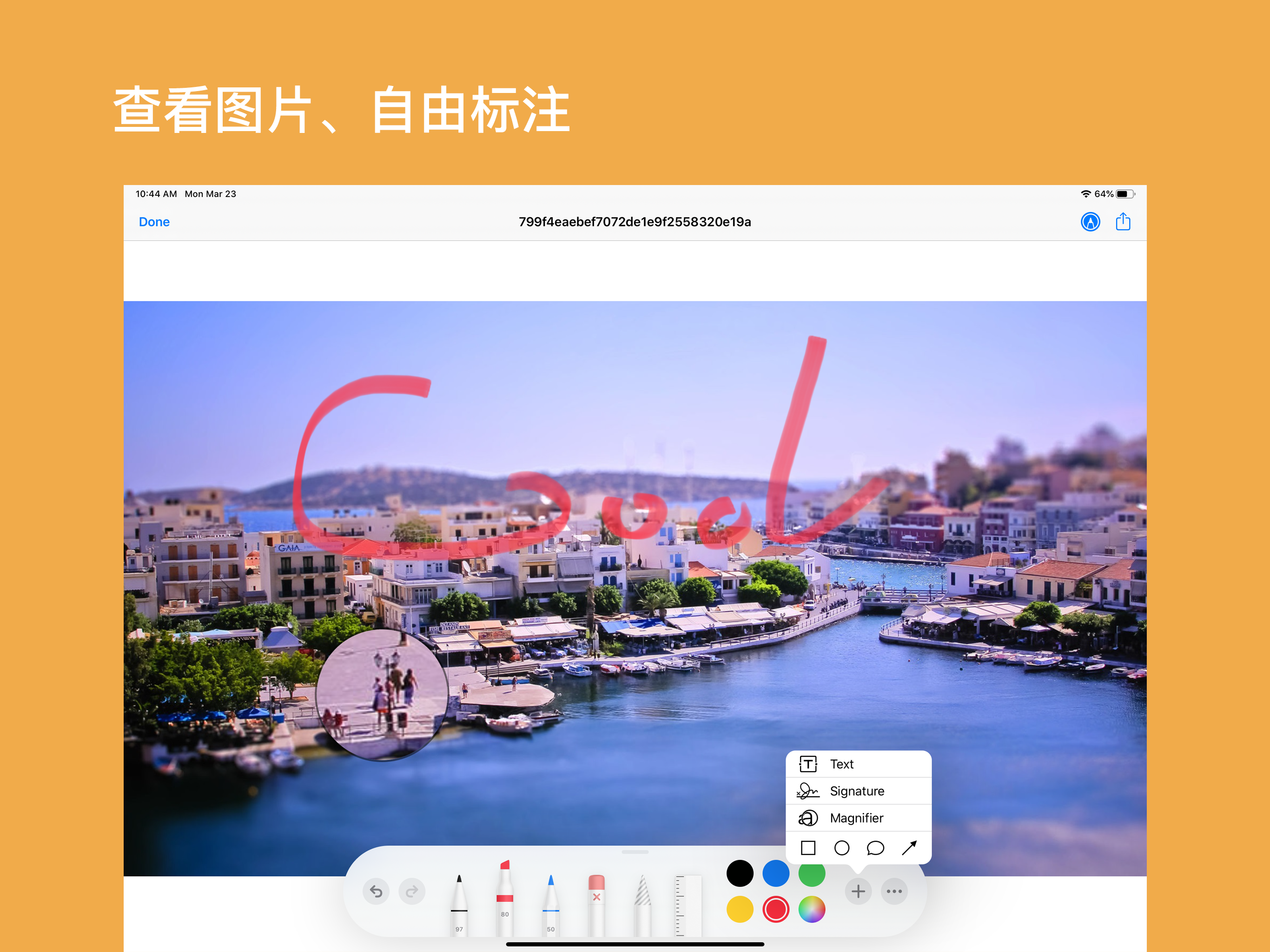Open the three-dots more options menu

(894, 891)
